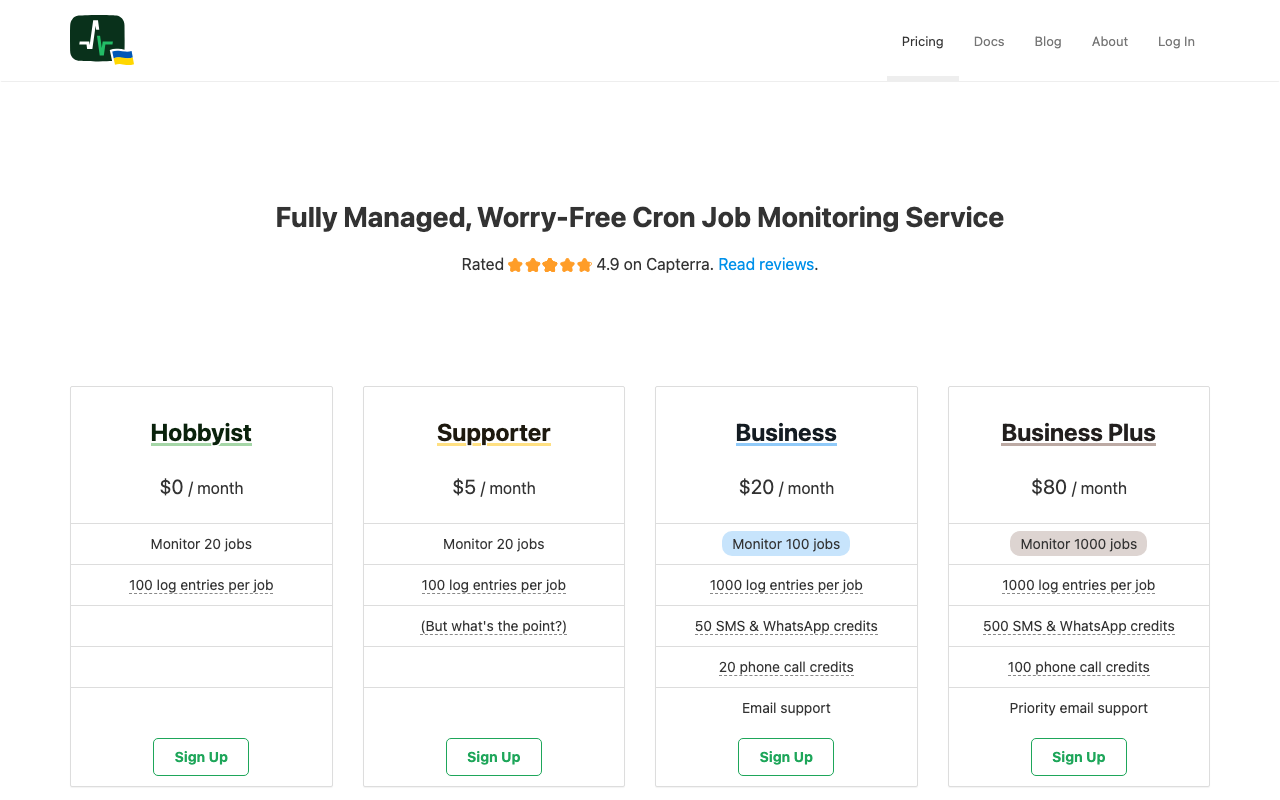Open the About page

[1110, 41]
